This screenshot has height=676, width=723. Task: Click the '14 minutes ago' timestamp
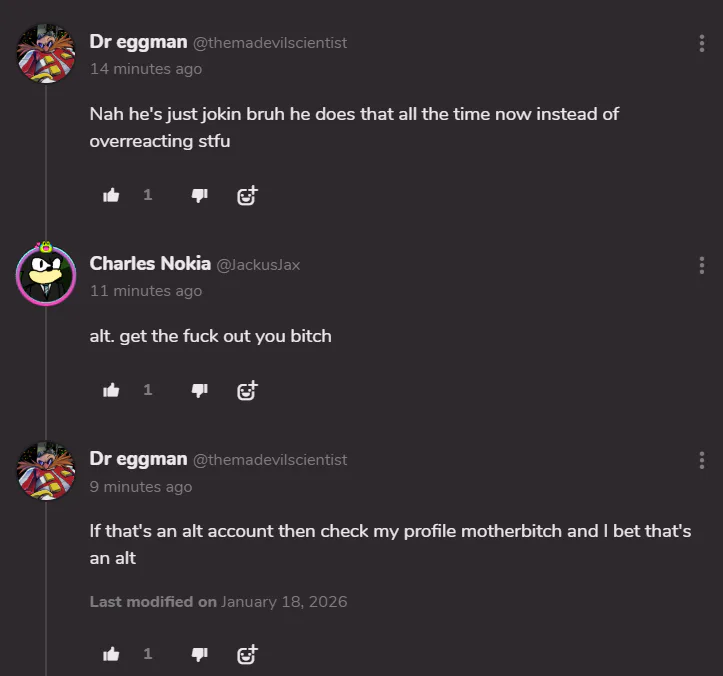coord(146,69)
